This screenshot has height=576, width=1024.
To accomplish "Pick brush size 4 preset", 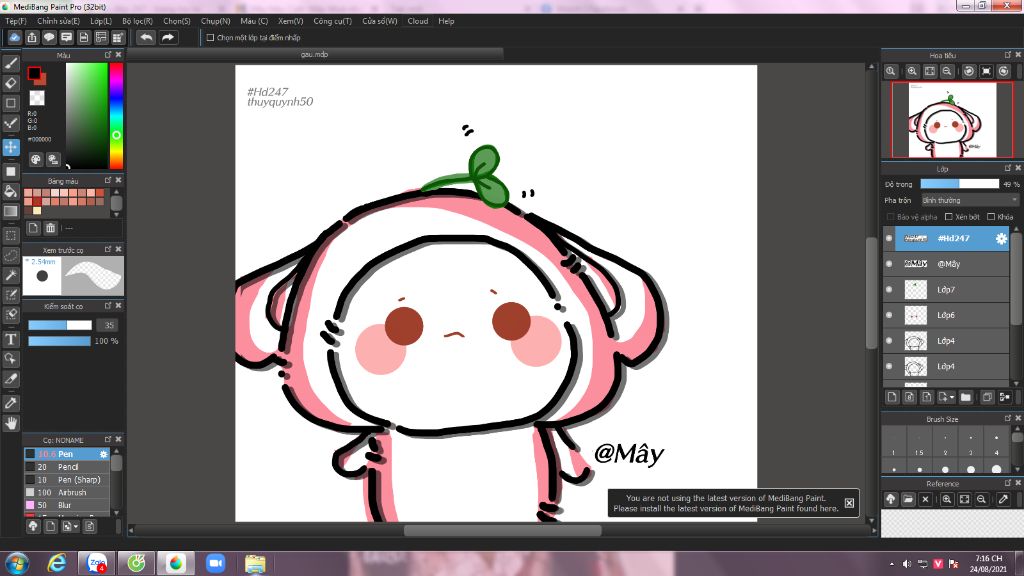I will point(996,444).
